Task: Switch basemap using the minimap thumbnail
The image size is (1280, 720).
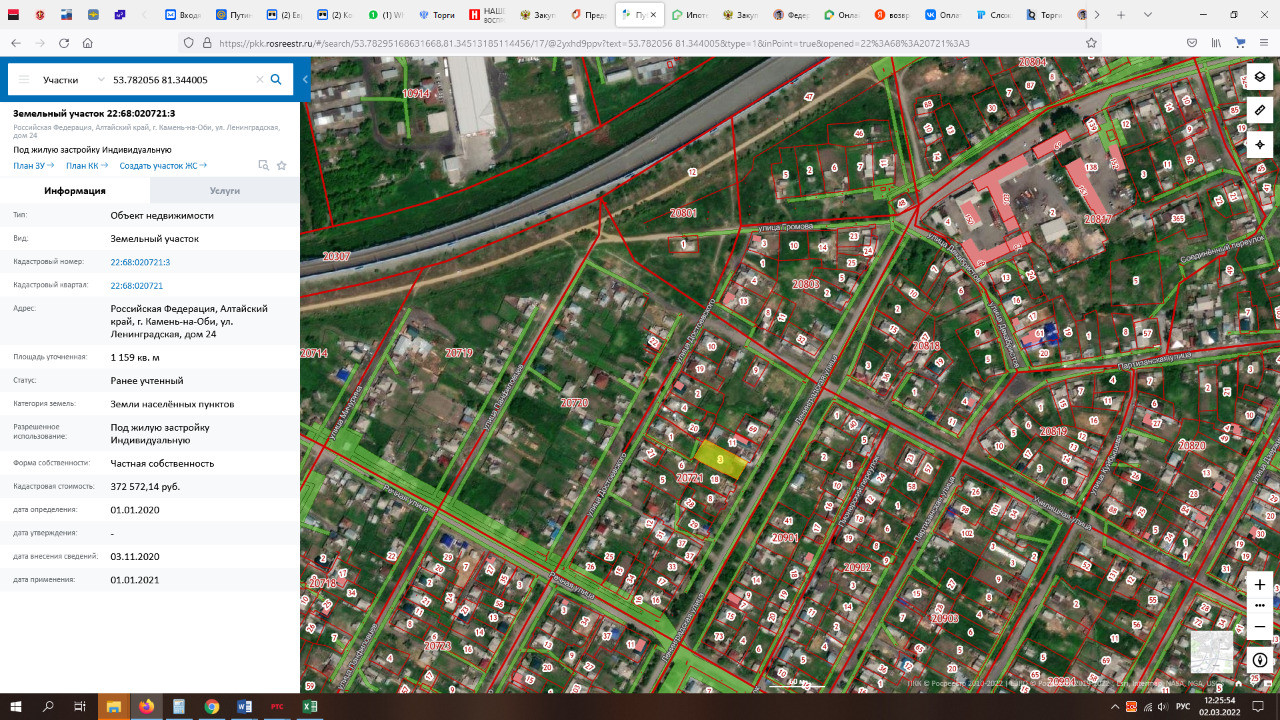Action: [x=1211, y=652]
